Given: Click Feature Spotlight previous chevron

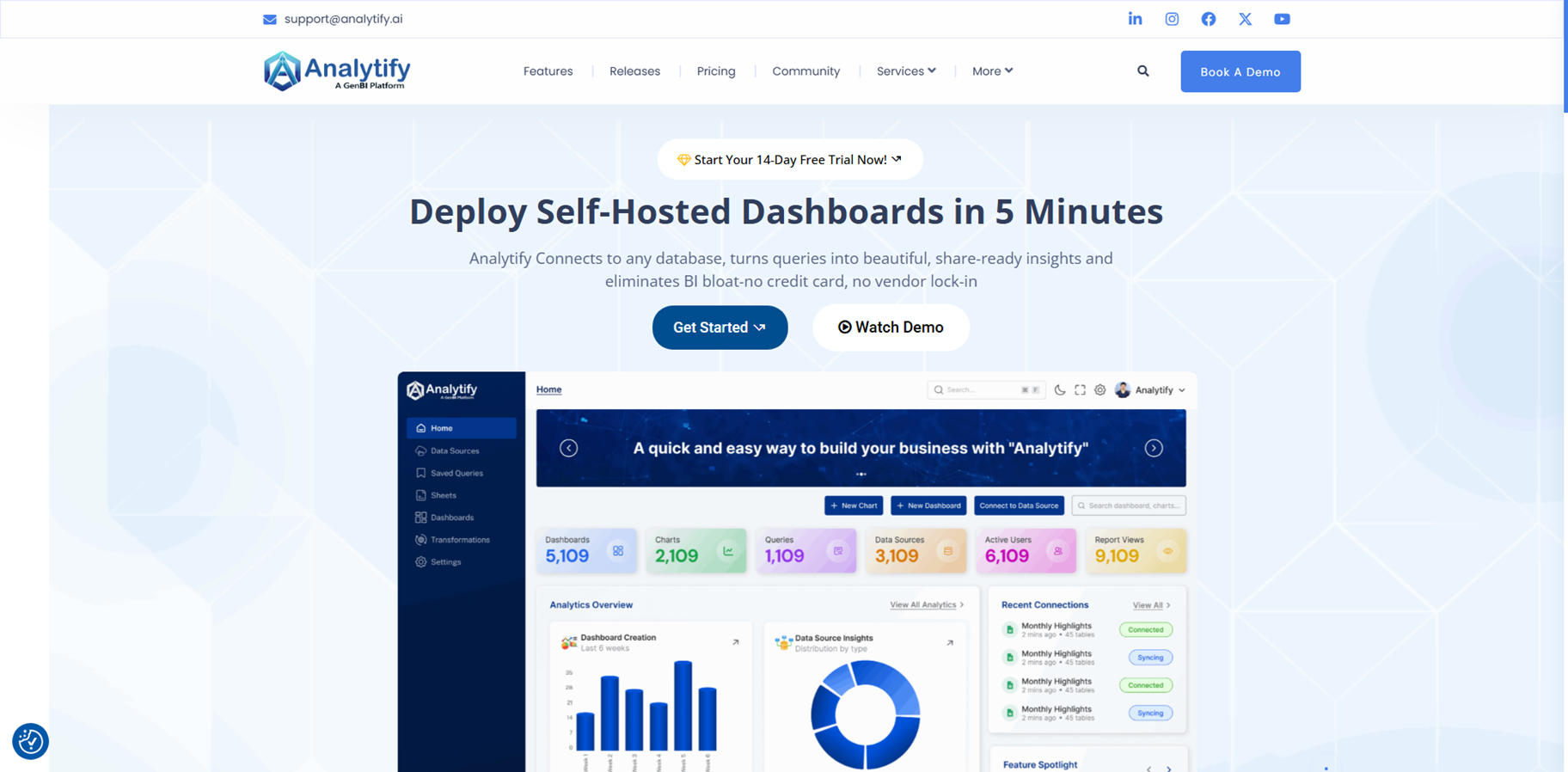Looking at the screenshot, I should click(x=1148, y=768).
